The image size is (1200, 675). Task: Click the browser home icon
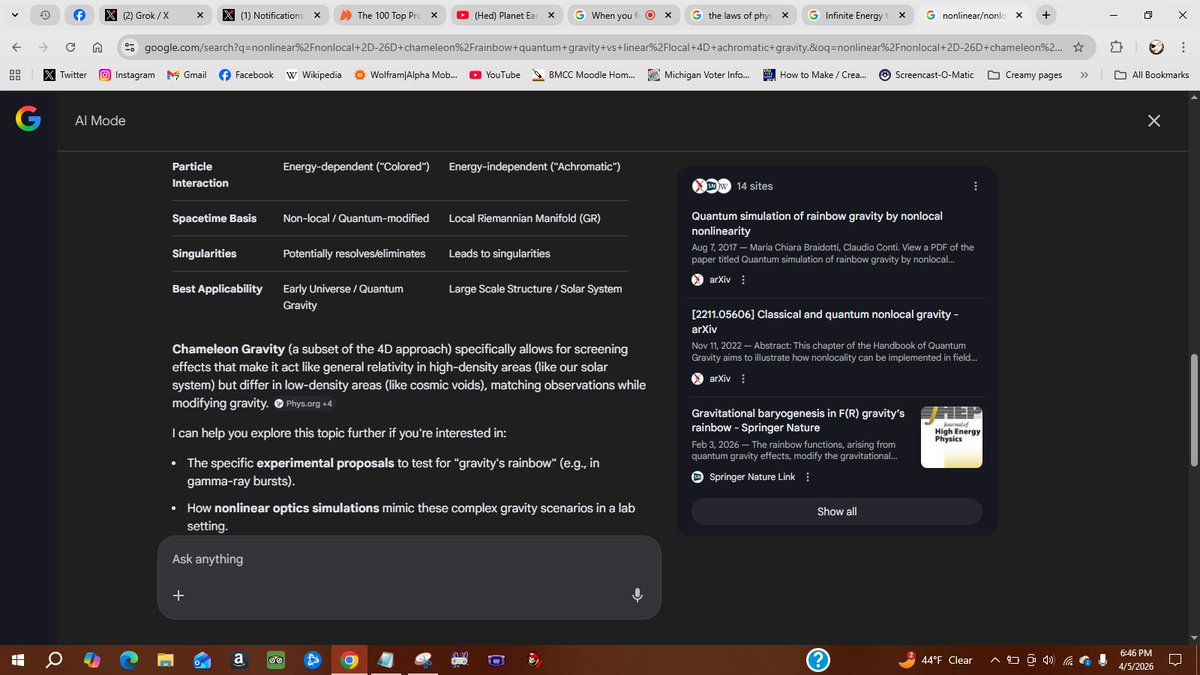pos(98,47)
